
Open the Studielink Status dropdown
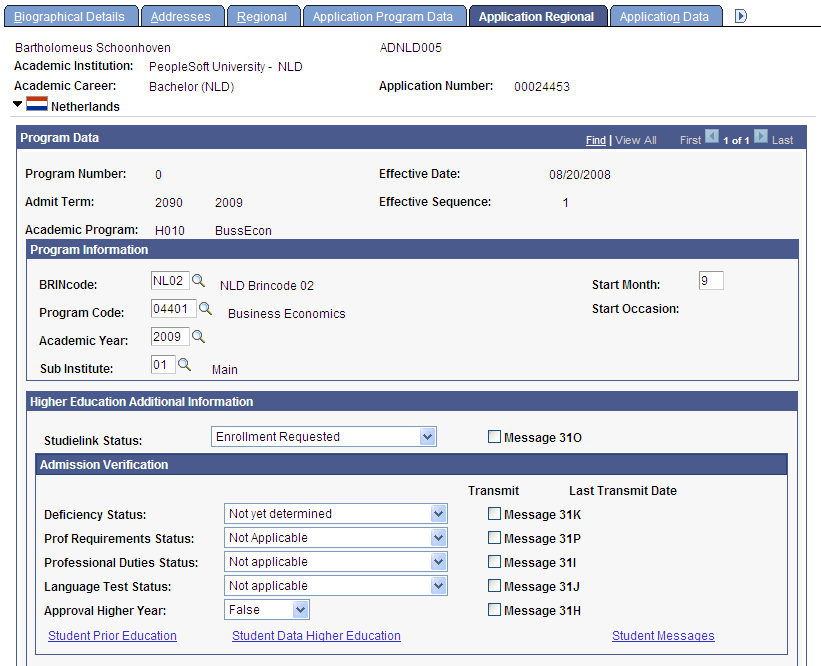(x=428, y=436)
